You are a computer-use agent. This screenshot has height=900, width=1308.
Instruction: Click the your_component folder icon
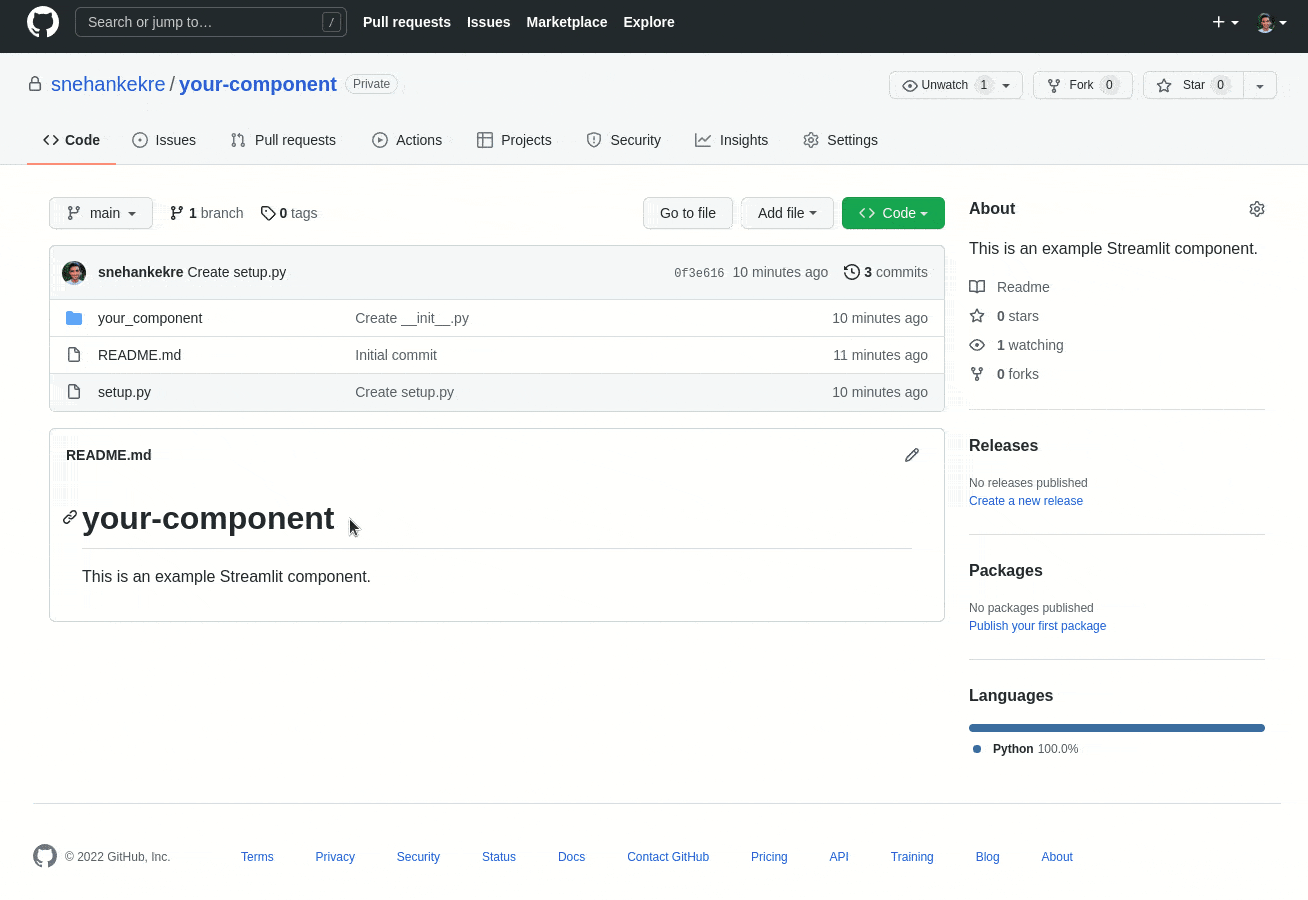74,318
